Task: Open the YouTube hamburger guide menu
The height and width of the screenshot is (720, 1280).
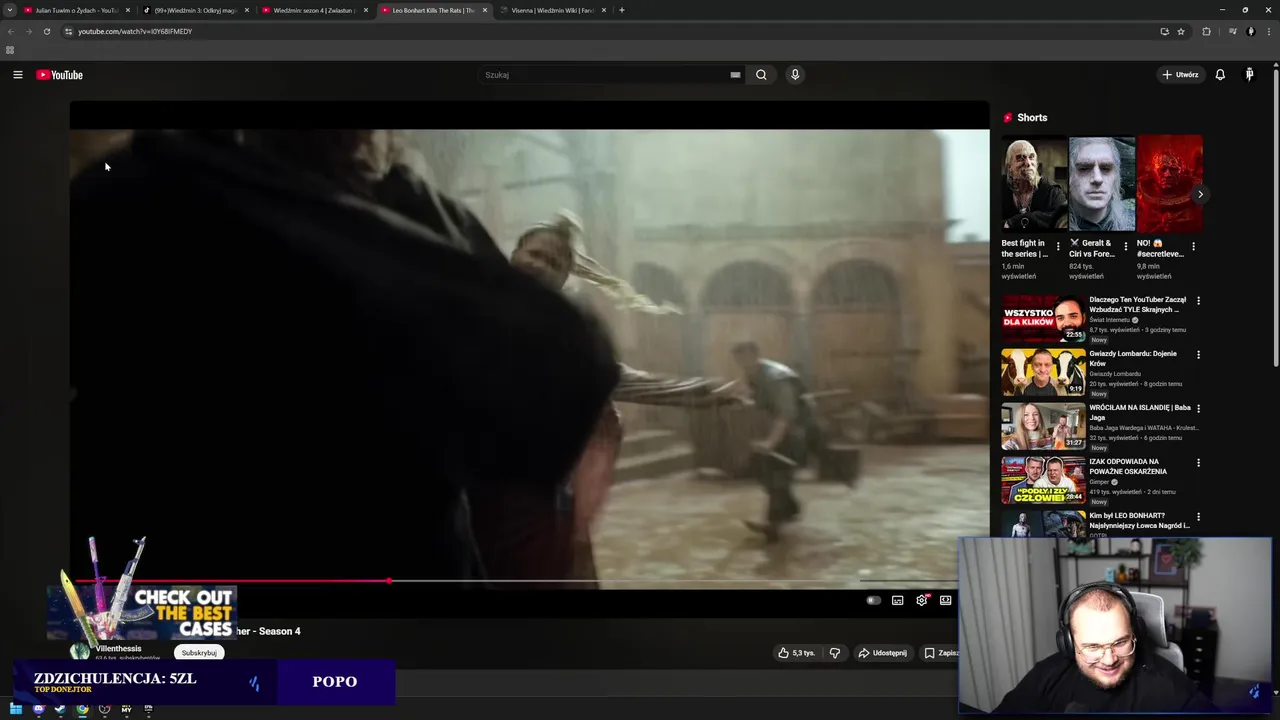Action: 17,75
